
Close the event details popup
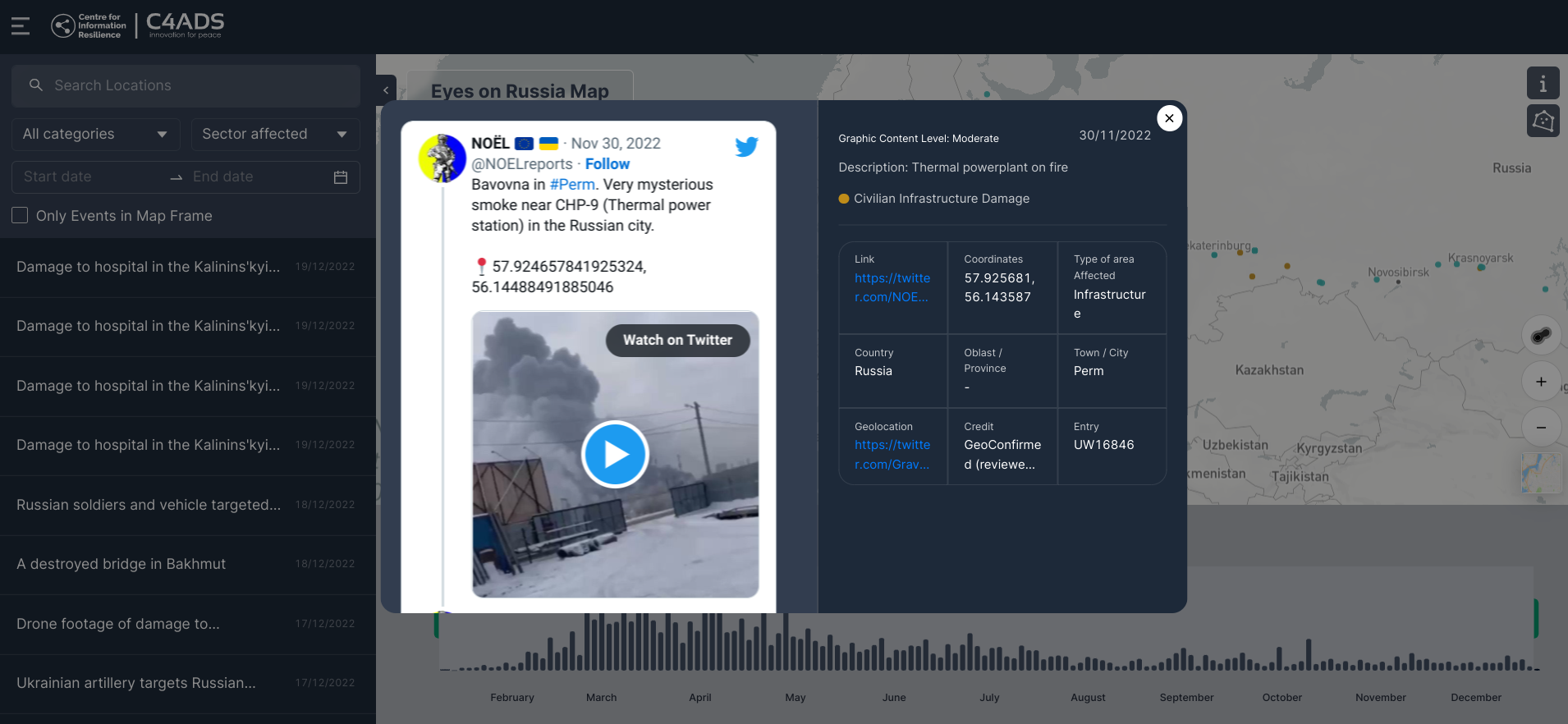tap(1169, 118)
